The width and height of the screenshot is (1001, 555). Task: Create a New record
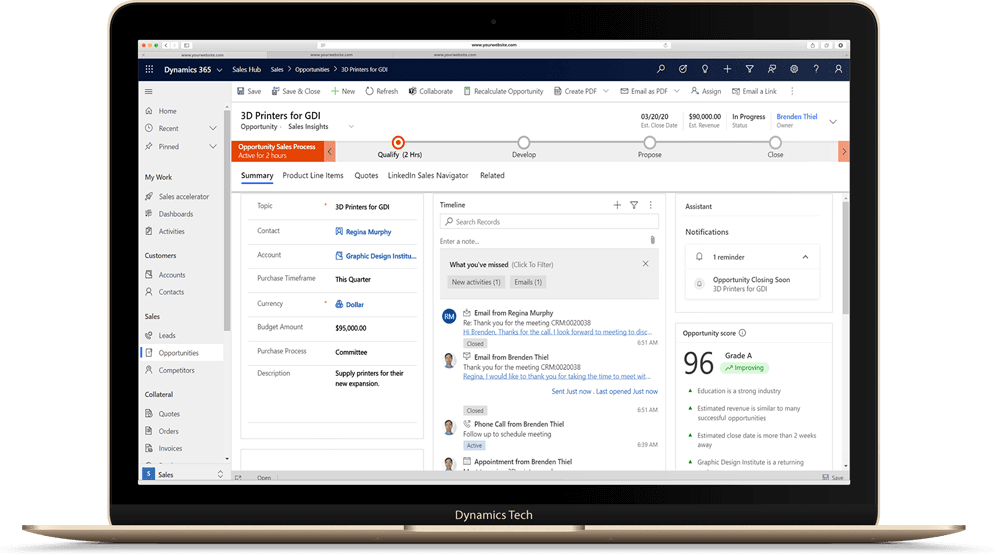343,91
